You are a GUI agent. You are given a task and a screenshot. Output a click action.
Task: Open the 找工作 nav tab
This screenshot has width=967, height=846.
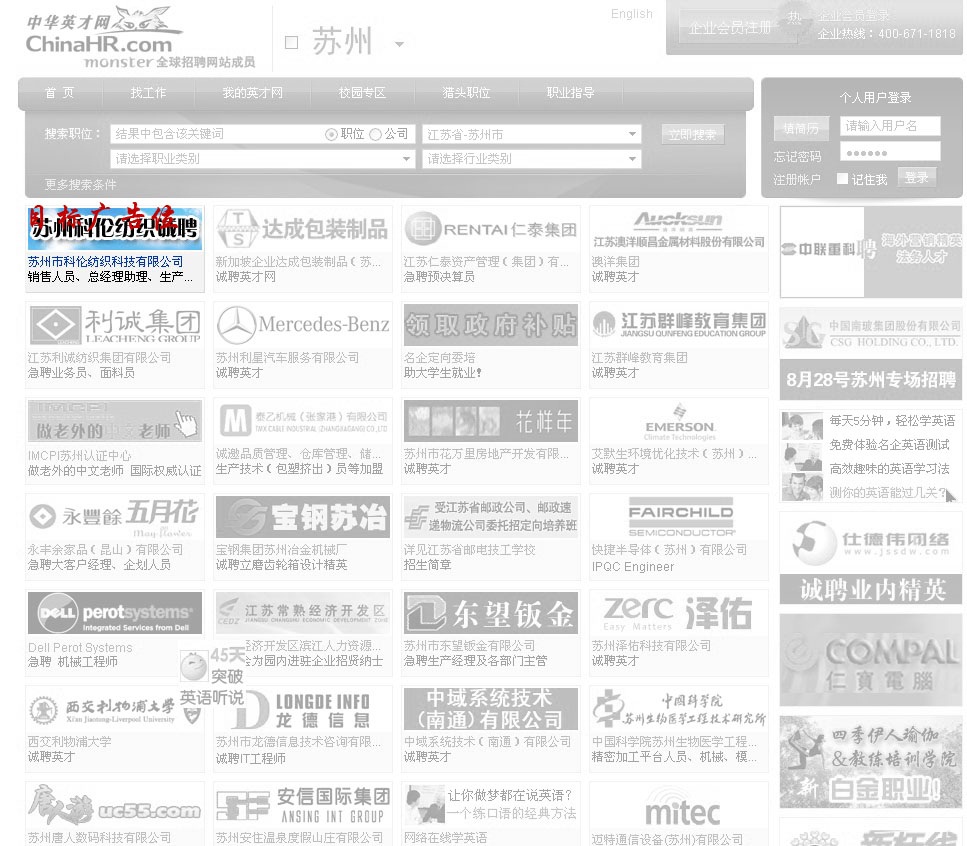click(148, 92)
